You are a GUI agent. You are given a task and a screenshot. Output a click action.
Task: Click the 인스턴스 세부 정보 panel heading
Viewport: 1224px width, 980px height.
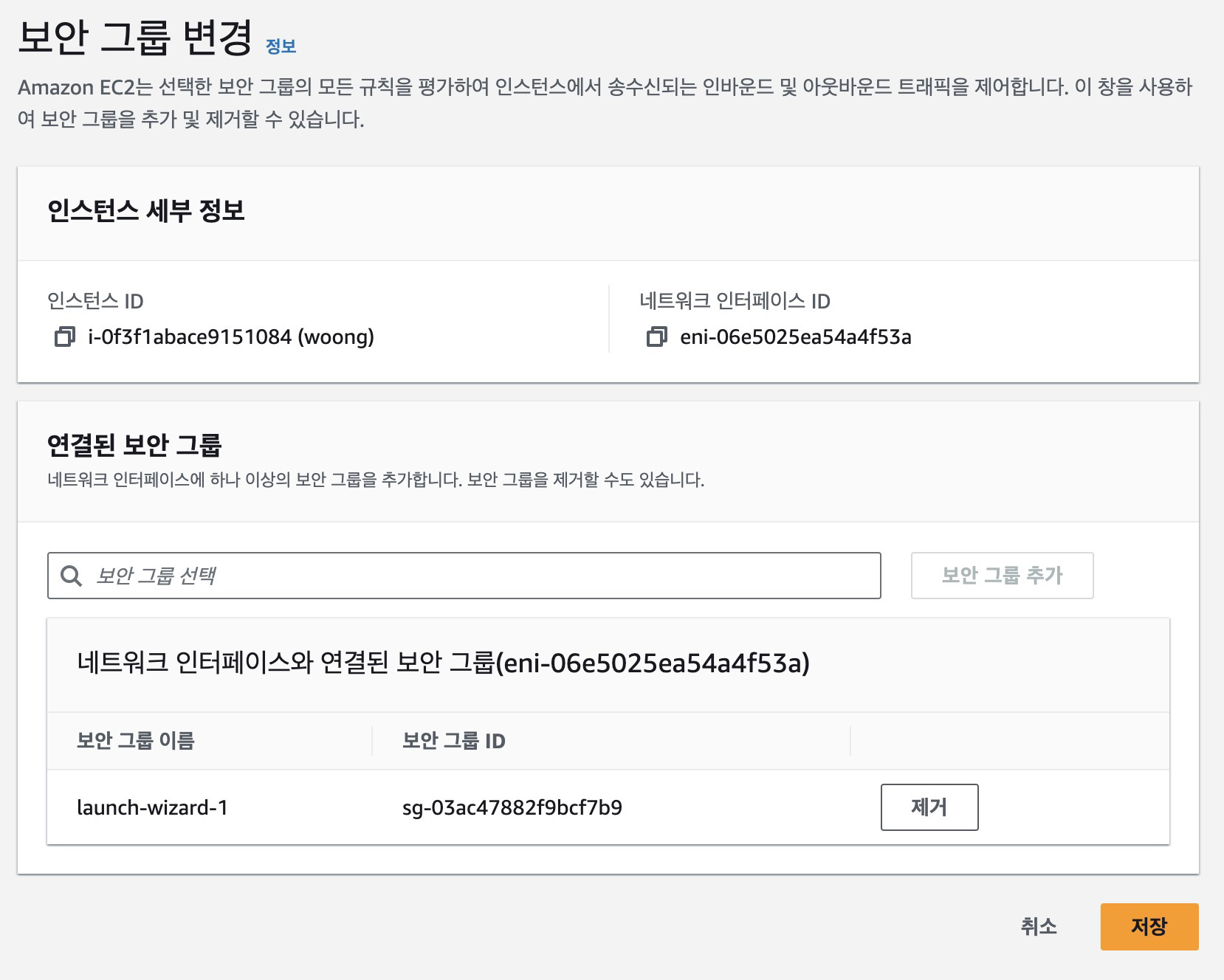(x=146, y=211)
